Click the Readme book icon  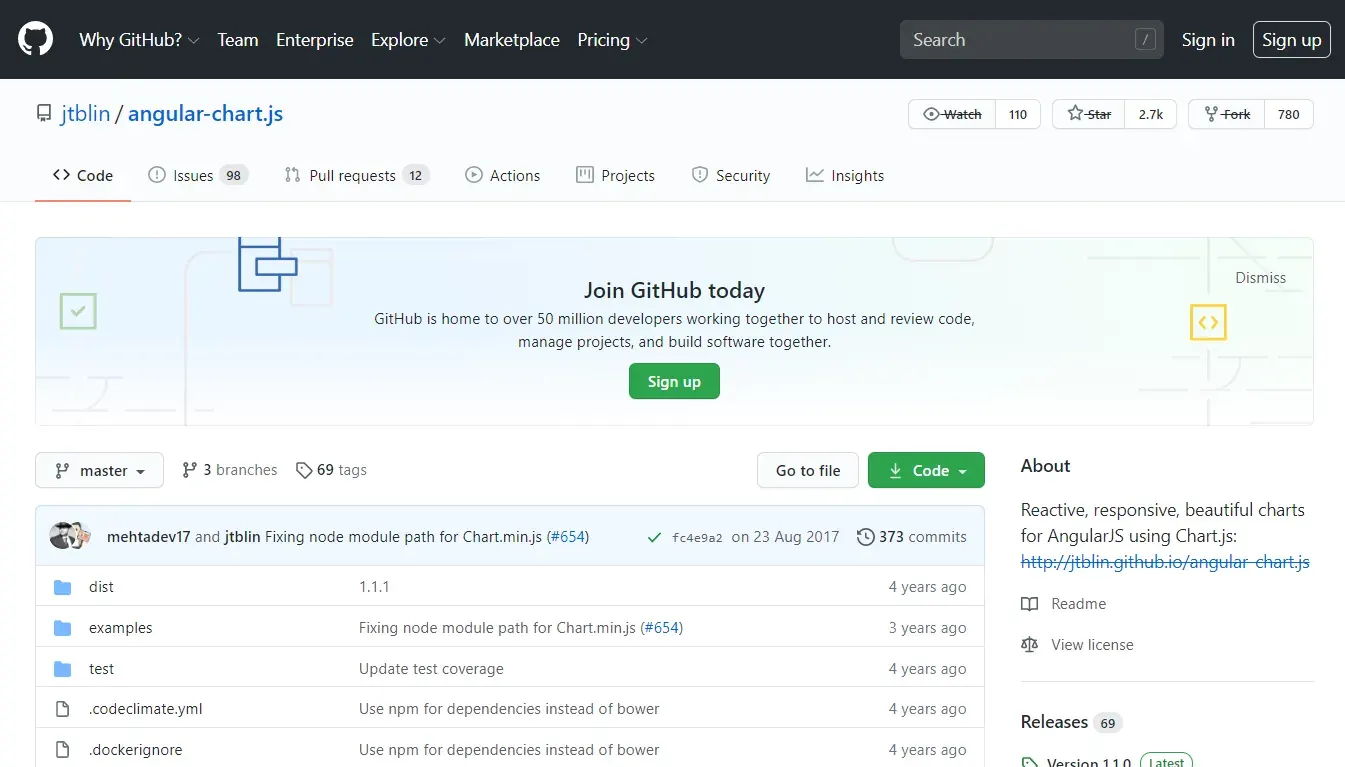(x=1030, y=604)
